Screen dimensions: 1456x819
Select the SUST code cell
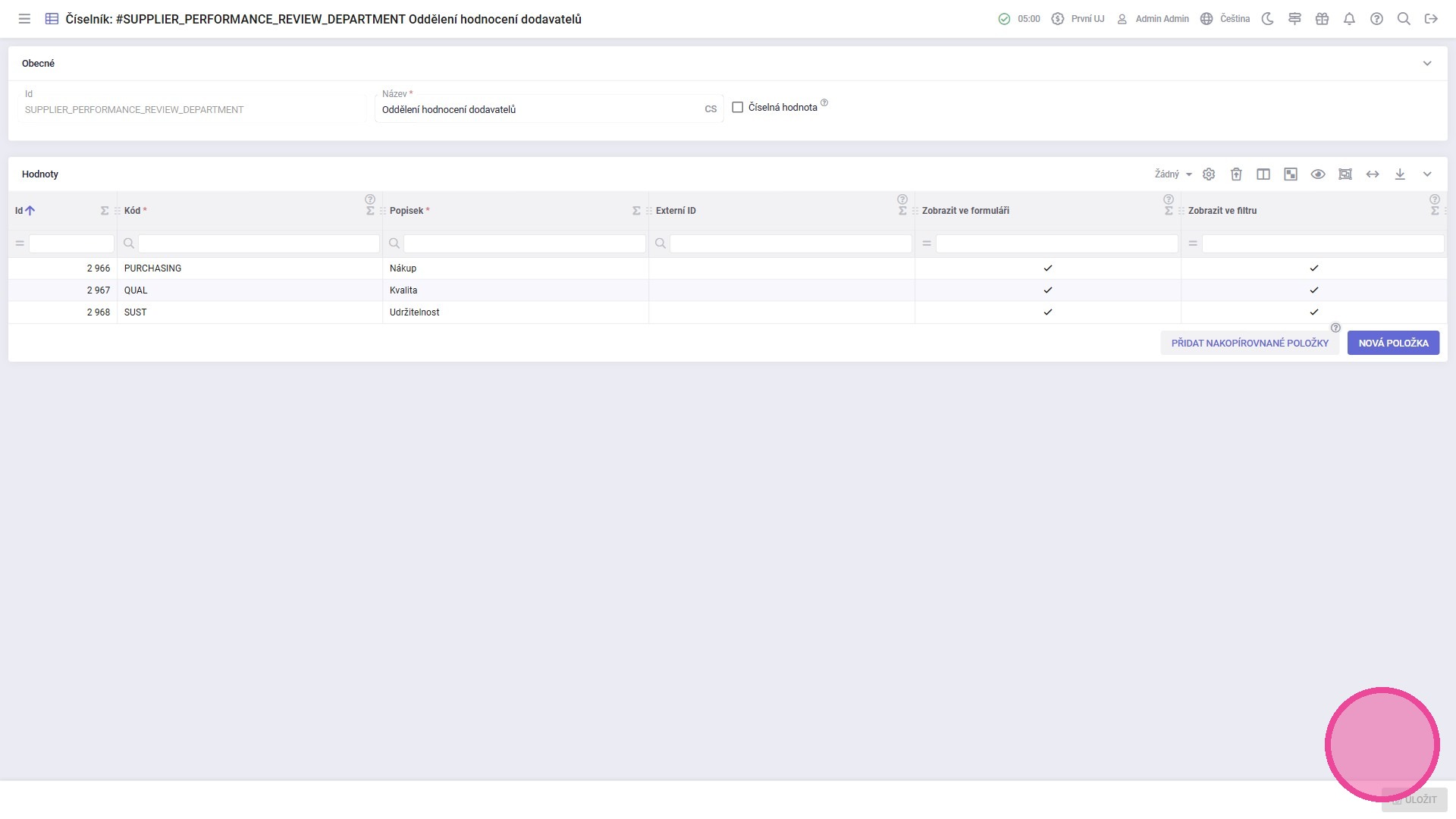(250, 312)
